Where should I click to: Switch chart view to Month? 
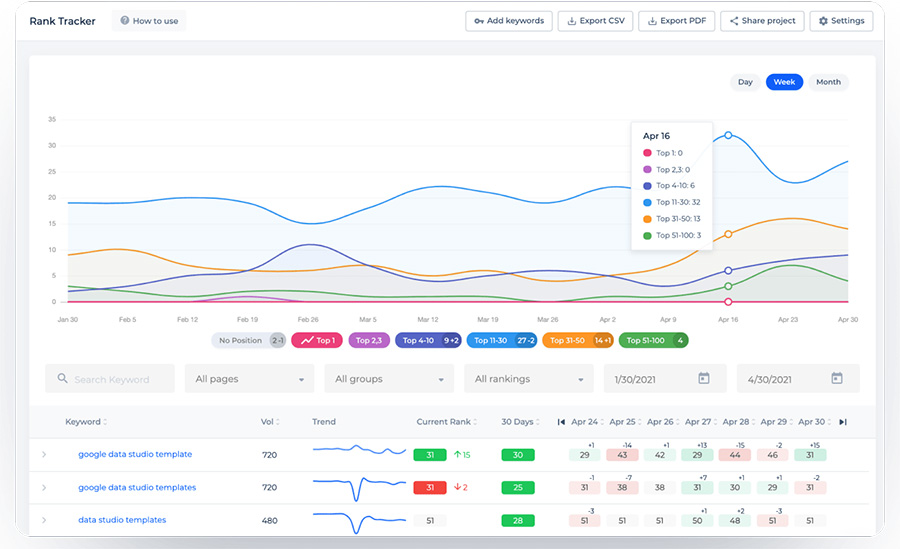pyautogui.click(x=828, y=82)
